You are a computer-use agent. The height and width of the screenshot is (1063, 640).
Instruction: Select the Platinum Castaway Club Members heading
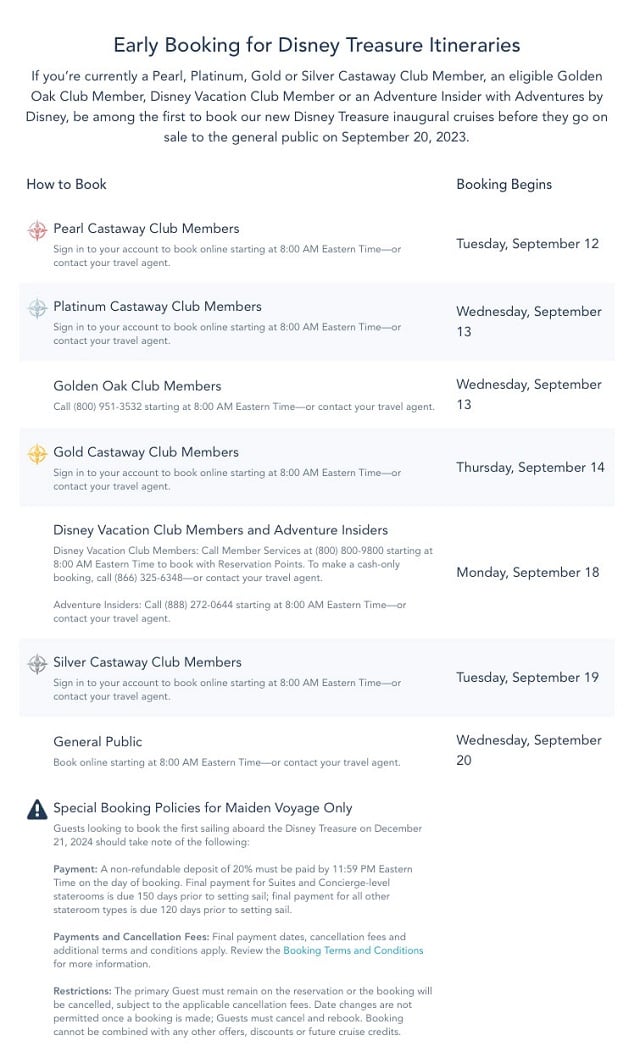coord(157,306)
